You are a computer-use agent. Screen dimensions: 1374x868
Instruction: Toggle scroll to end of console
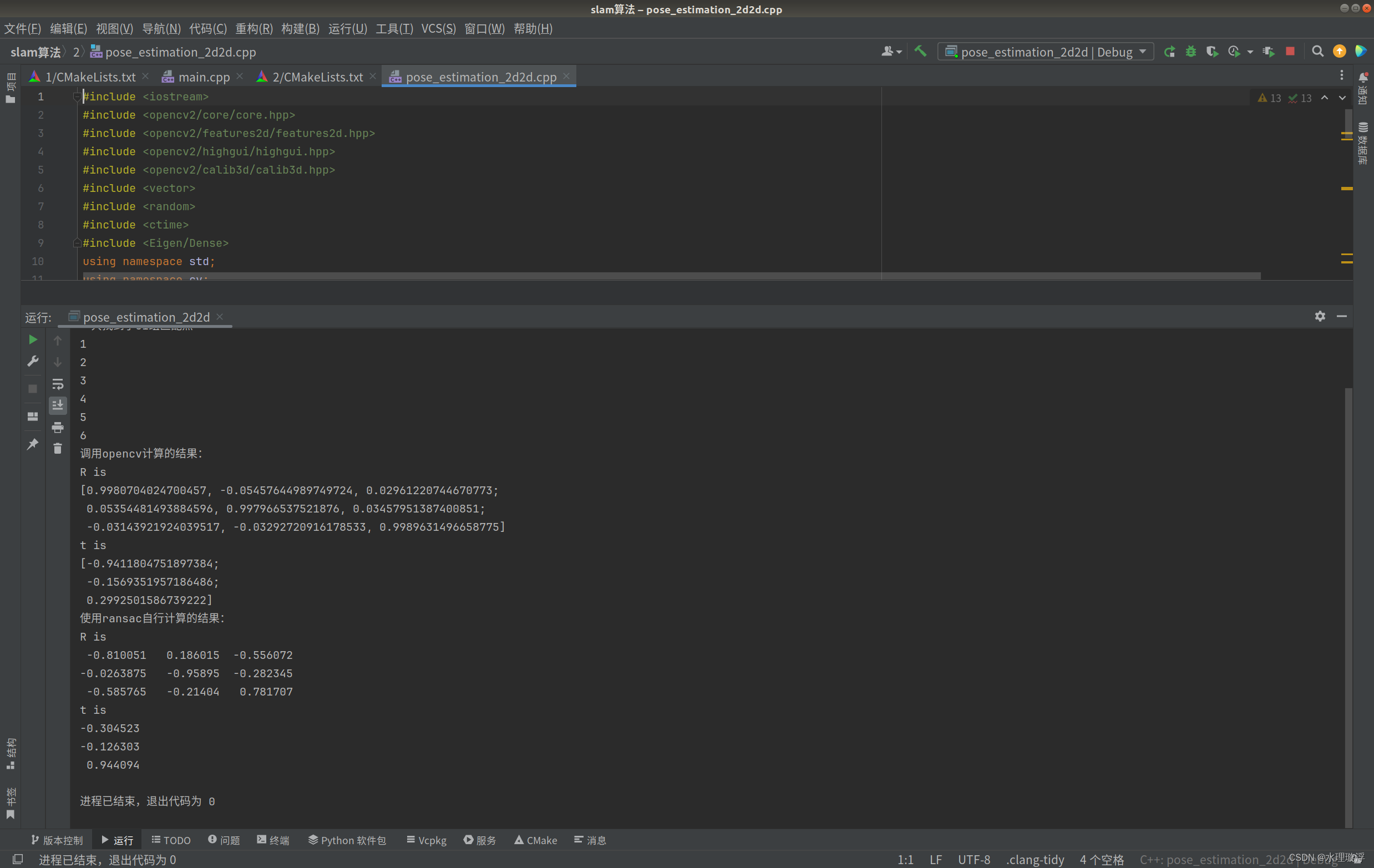pyautogui.click(x=58, y=405)
